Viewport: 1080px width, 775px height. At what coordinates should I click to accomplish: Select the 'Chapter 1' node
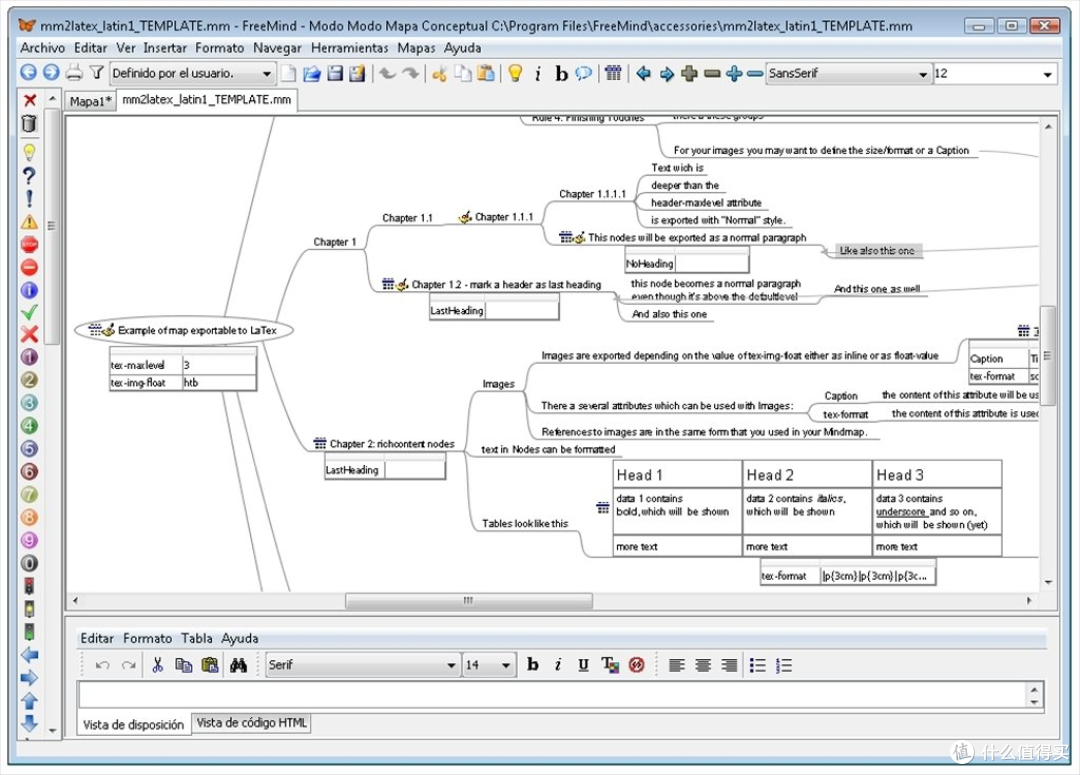coord(335,242)
